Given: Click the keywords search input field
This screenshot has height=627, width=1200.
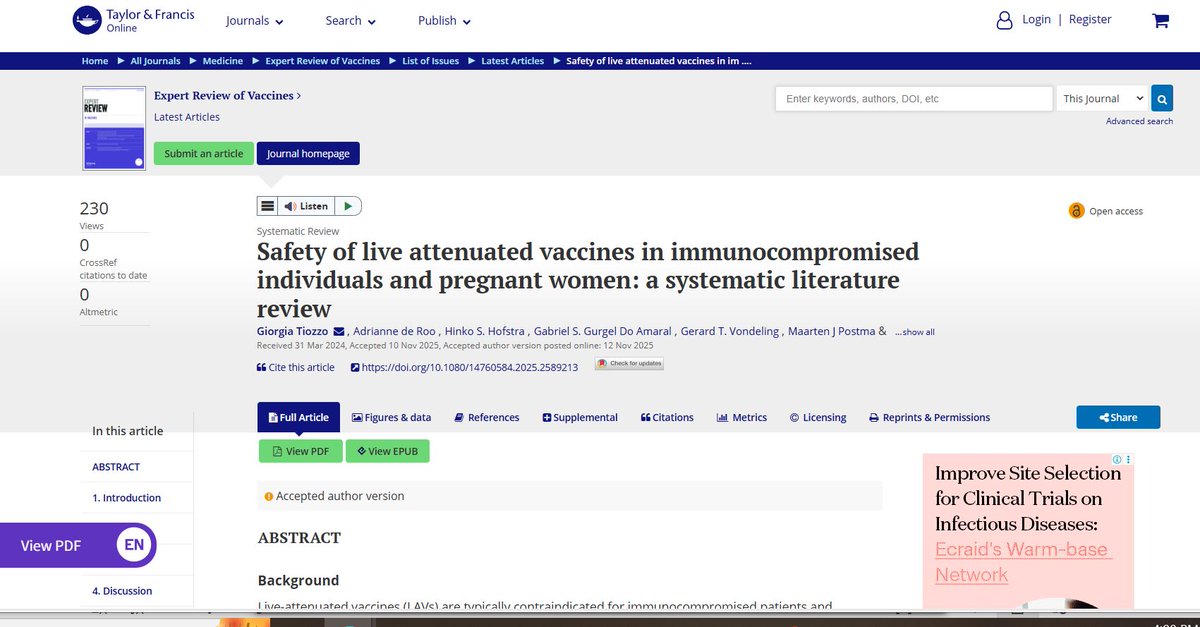Looking at the screenshot, I should coord(914,99).
